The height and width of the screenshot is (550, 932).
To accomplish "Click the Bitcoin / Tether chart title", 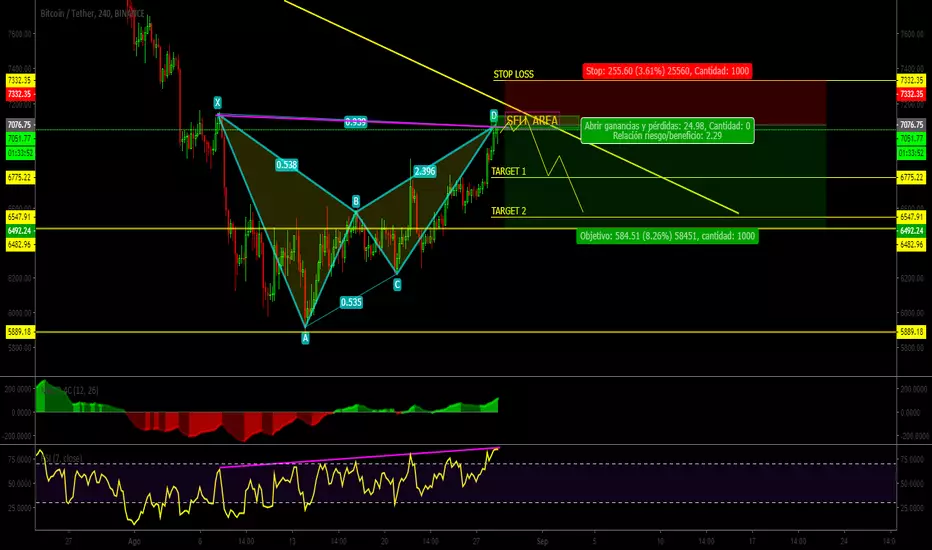I will [92, 13].
